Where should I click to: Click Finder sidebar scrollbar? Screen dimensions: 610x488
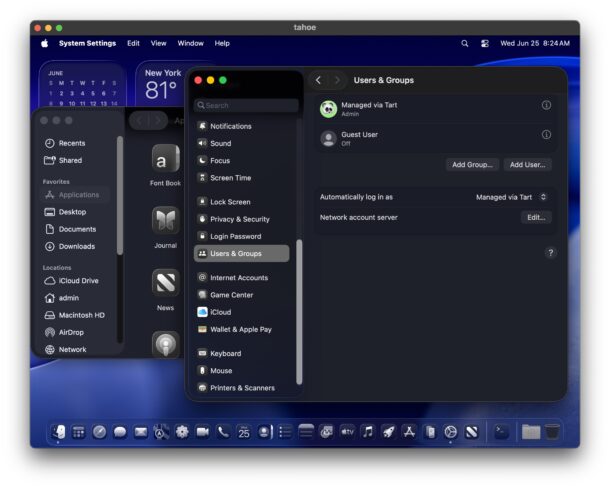click(x=120, y=195)
